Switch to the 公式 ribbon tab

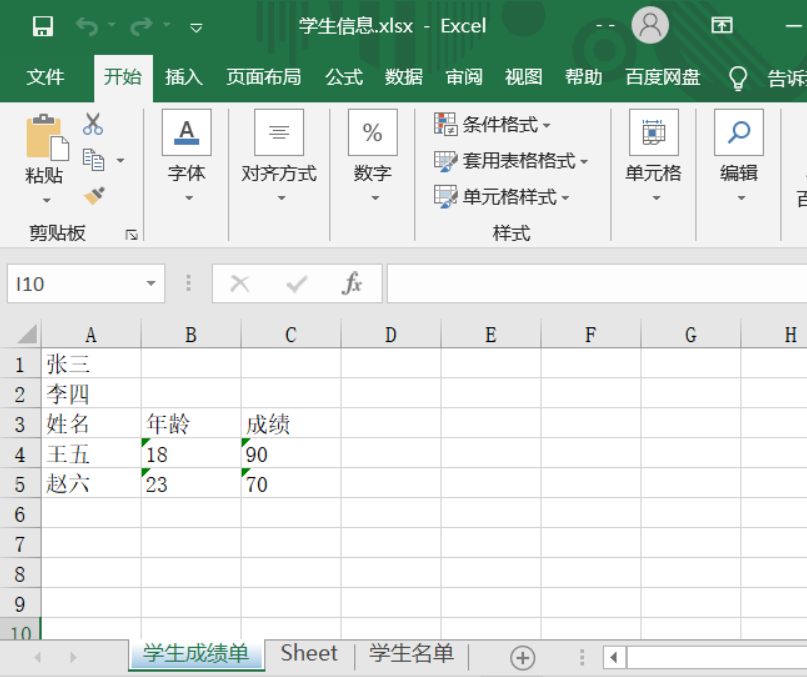pos(343,77)
